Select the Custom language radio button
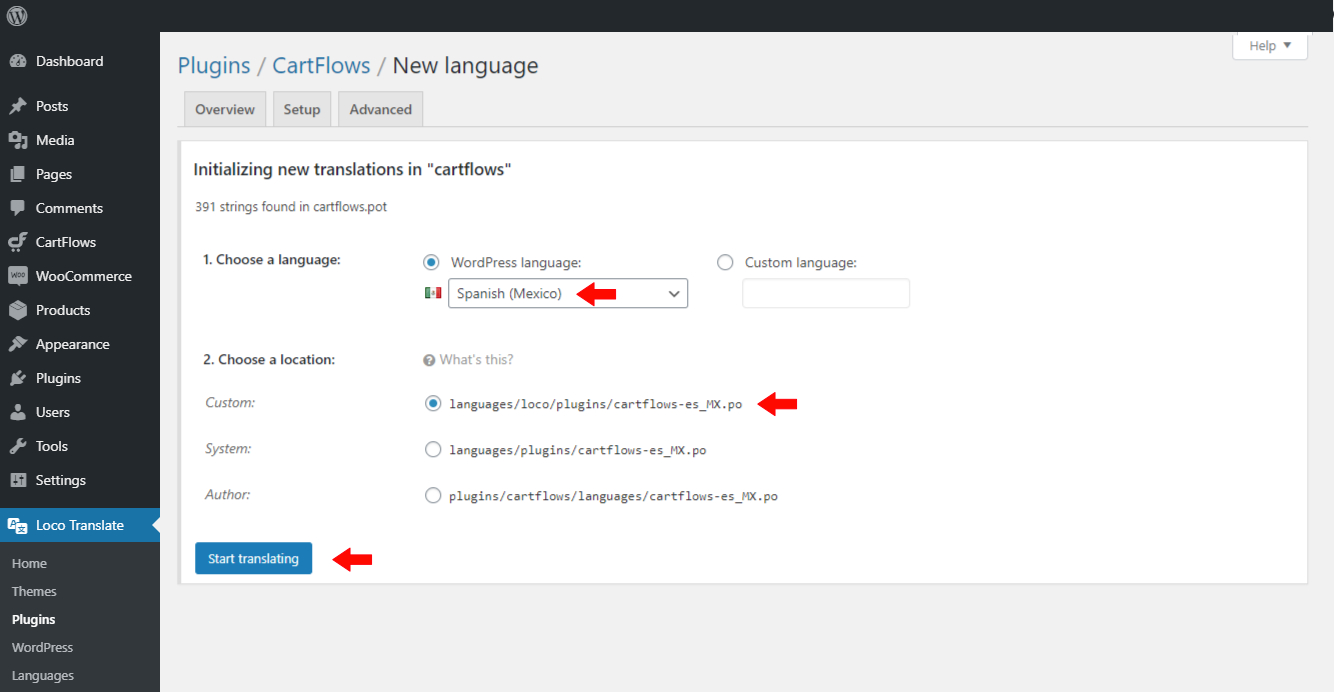 click(725, 262)
